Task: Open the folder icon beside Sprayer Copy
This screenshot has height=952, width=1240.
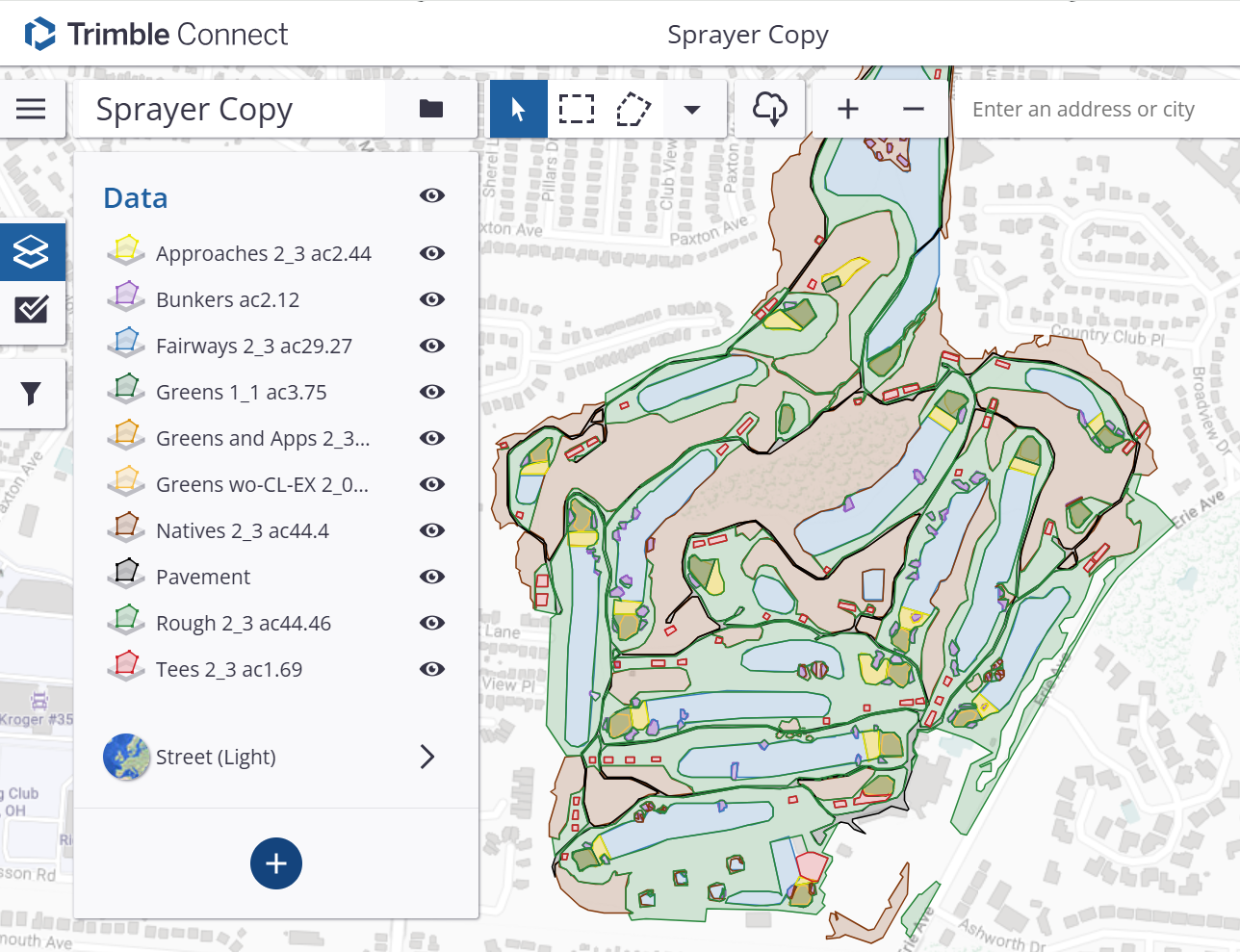Action: (x=431, y=109)
